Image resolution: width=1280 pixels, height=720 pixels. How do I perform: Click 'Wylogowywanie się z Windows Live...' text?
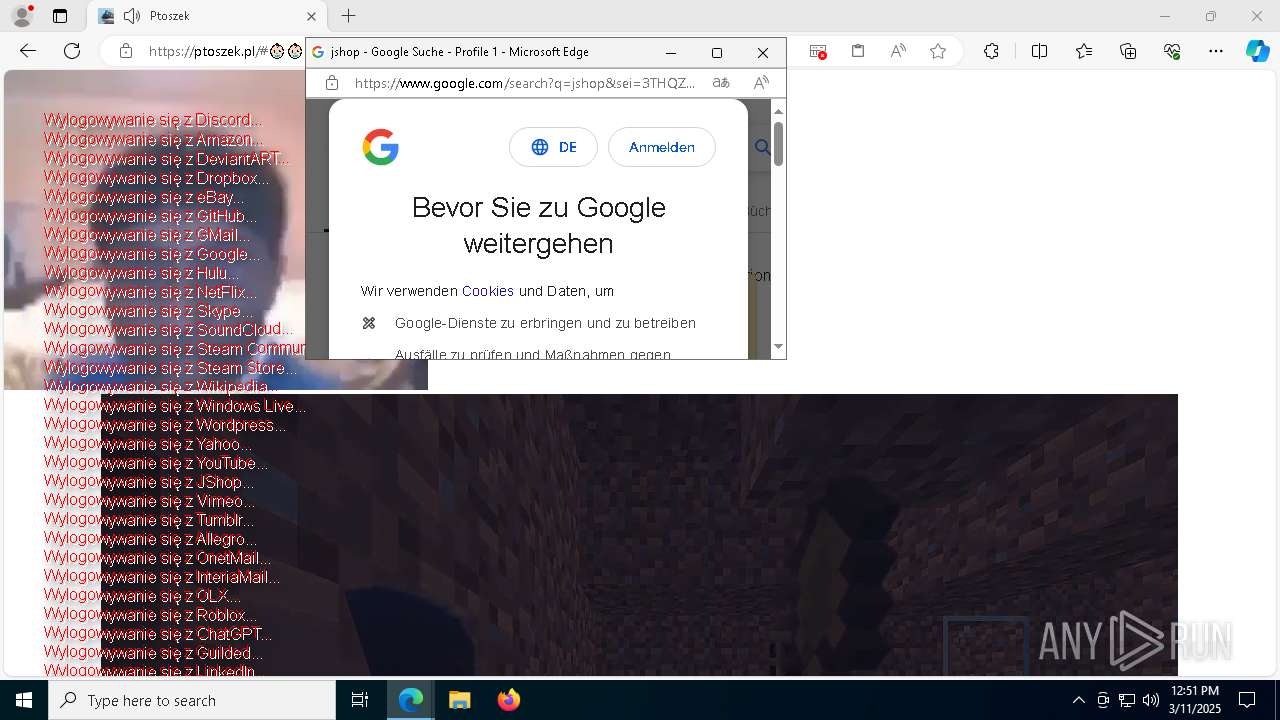[x=175, y=406]
